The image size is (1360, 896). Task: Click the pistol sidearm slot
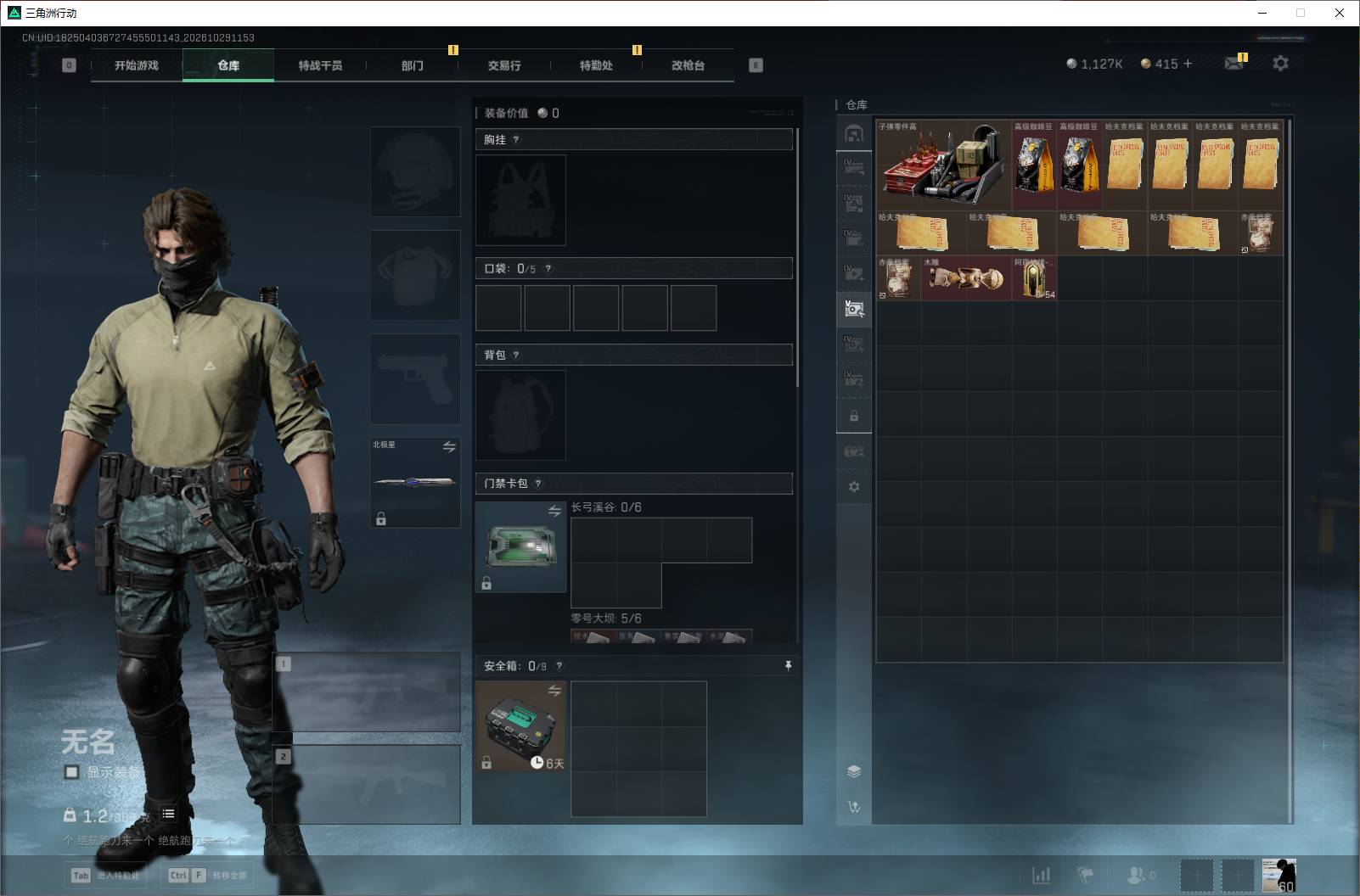(x=415, y=378)
